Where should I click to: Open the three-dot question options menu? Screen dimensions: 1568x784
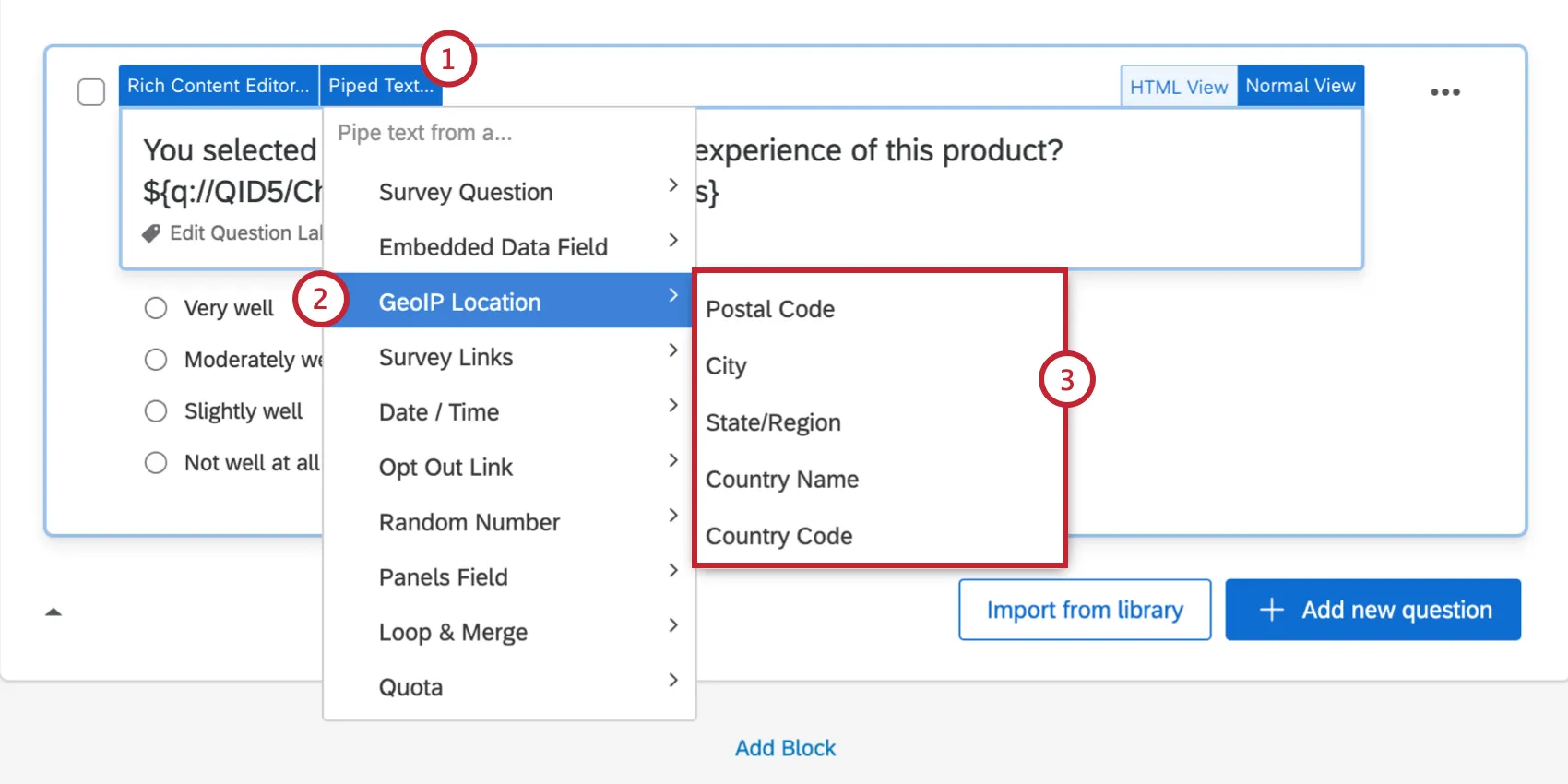pos(1444,92)
